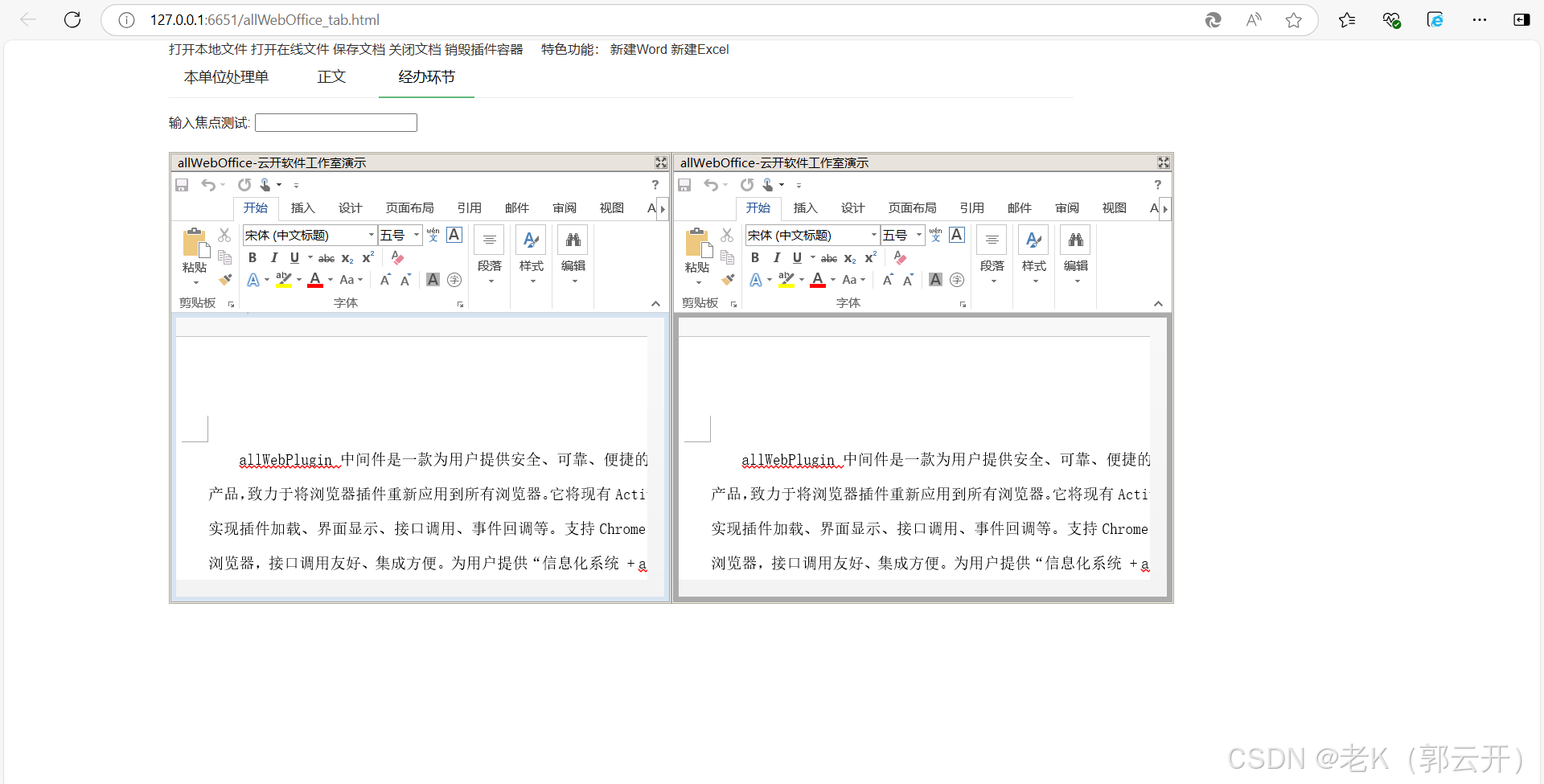Toggle Bold formatting in left document ribbon

coord(252,257)
